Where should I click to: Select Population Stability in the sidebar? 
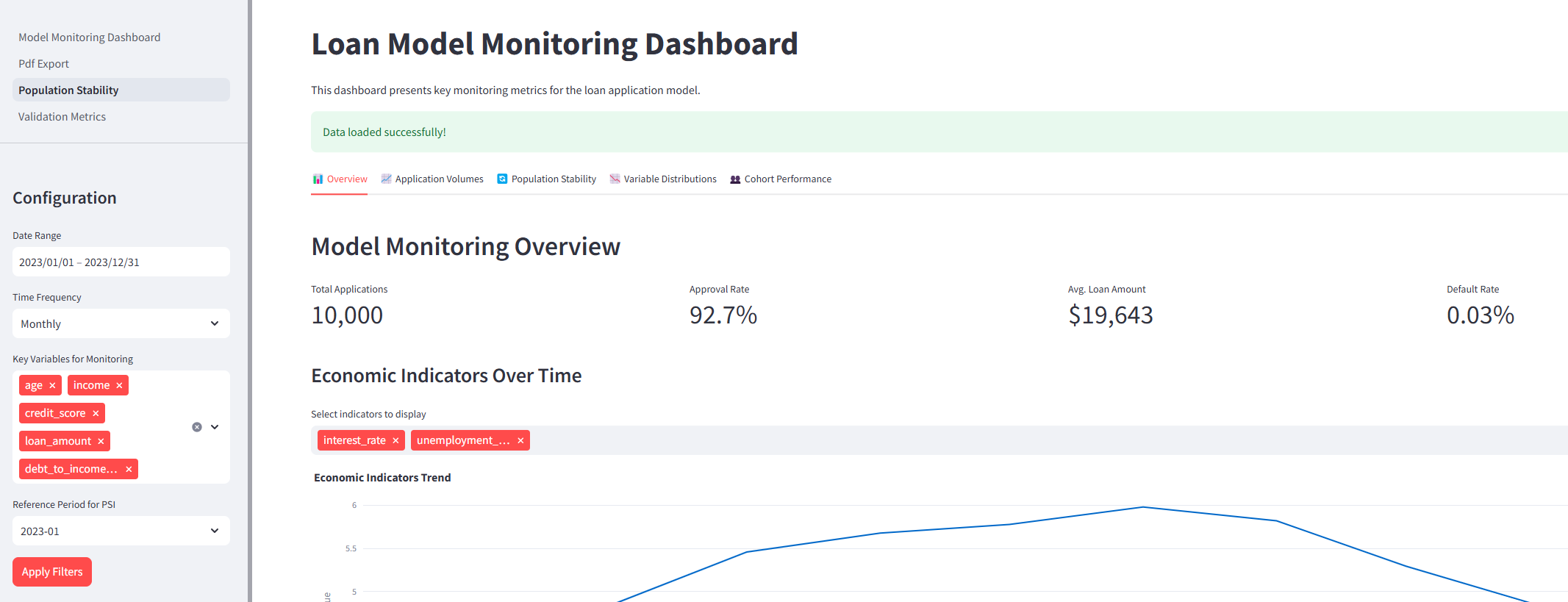[121, 90]
